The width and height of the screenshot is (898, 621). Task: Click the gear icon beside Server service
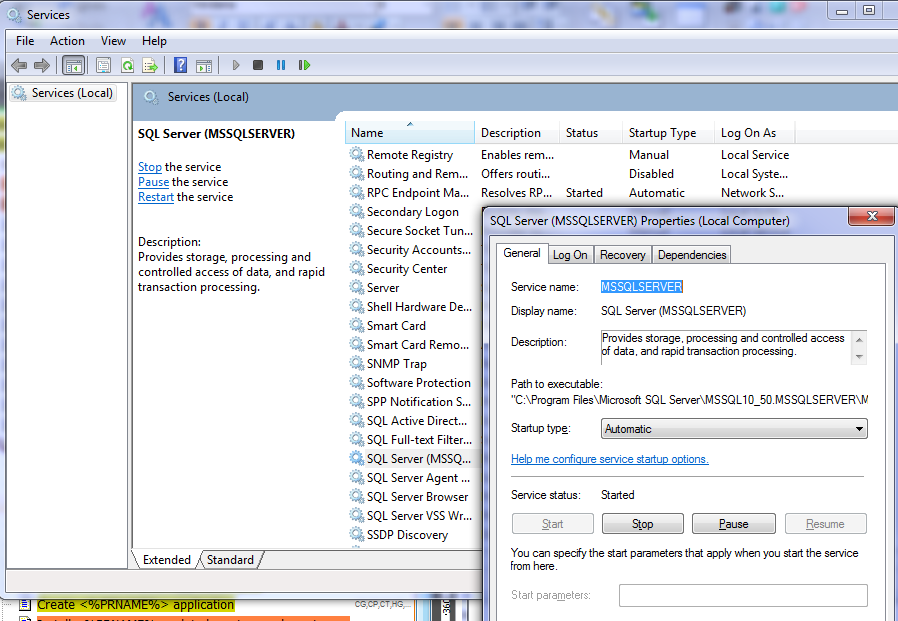(x=357, y=287)
